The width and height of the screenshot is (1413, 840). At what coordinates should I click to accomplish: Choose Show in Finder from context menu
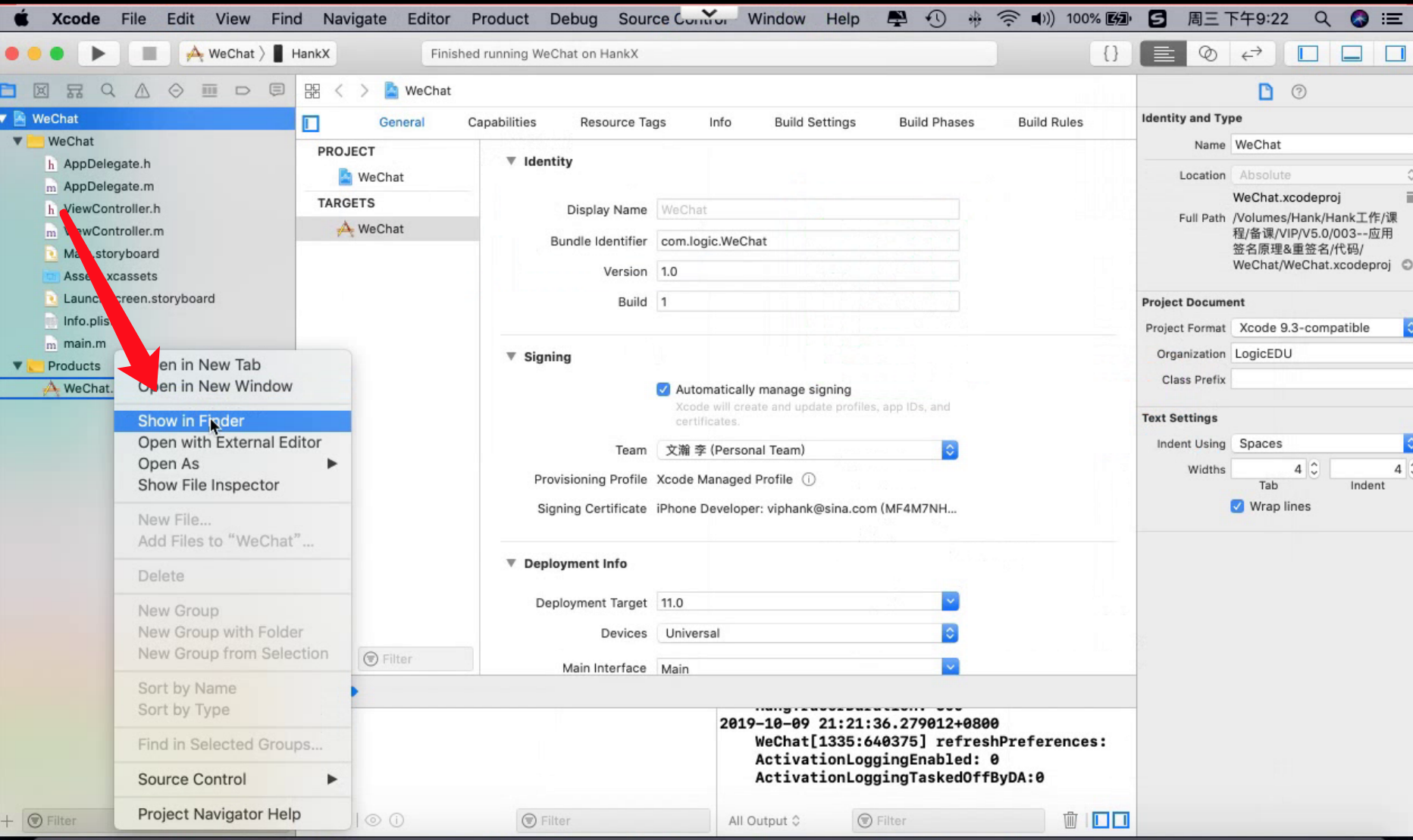coord(233,421)
